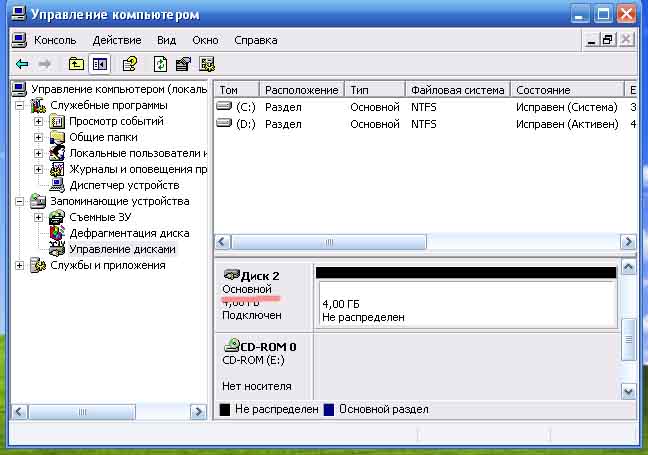This screenshot has height=455, width=648.
Task: Collapse the Запоминающие устройства node
Action: 20,201
